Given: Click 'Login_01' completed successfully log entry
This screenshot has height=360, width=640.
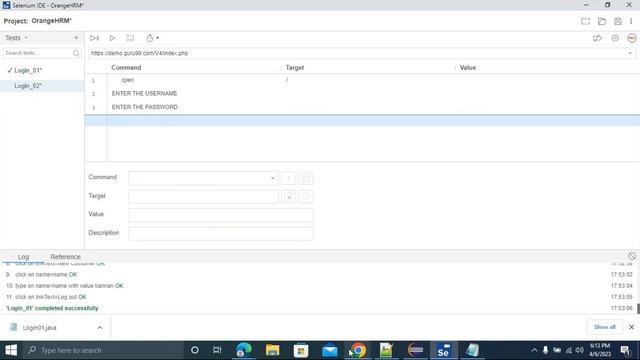Looking at the screenshot, I should (52, 308).
